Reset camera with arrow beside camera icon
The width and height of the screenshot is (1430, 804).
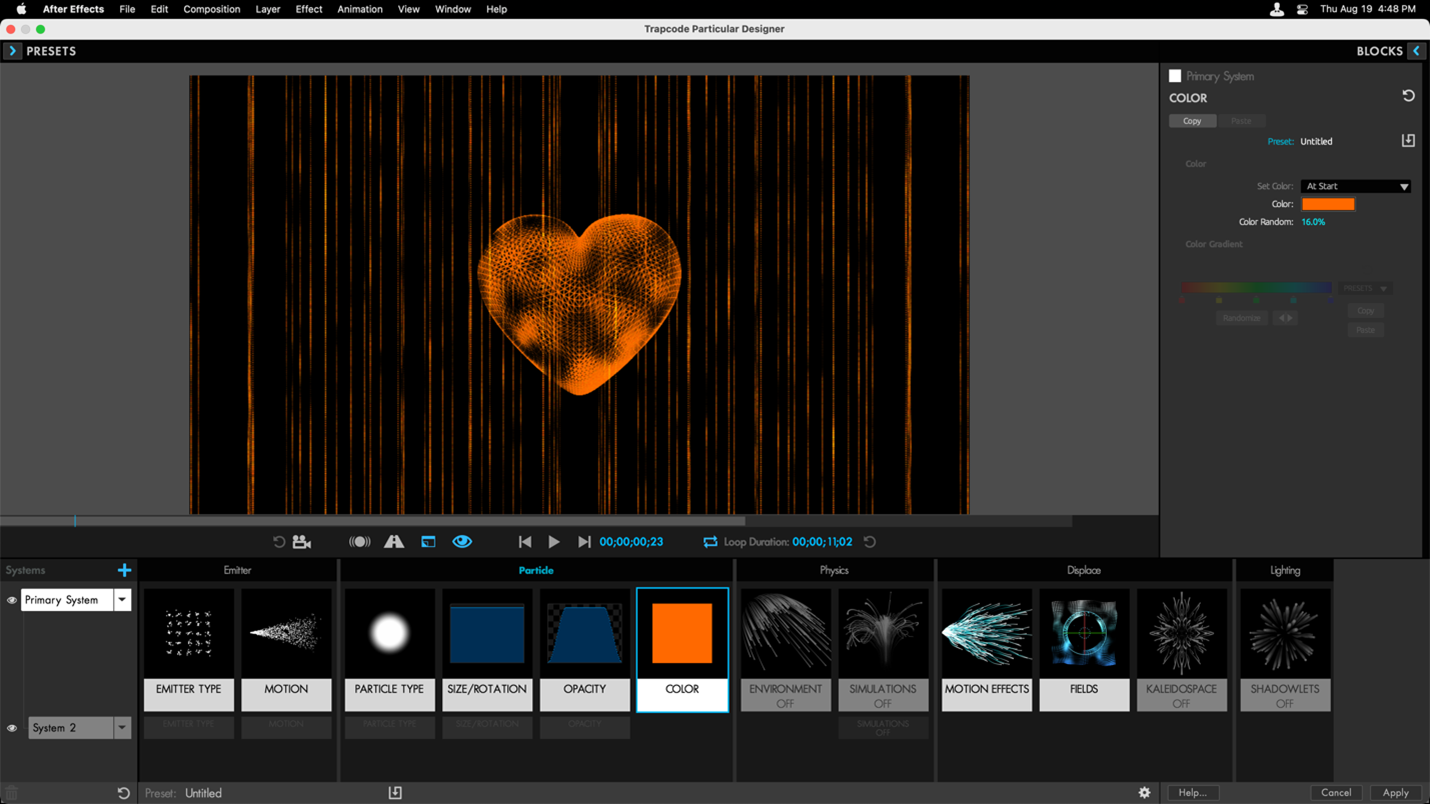279,542
